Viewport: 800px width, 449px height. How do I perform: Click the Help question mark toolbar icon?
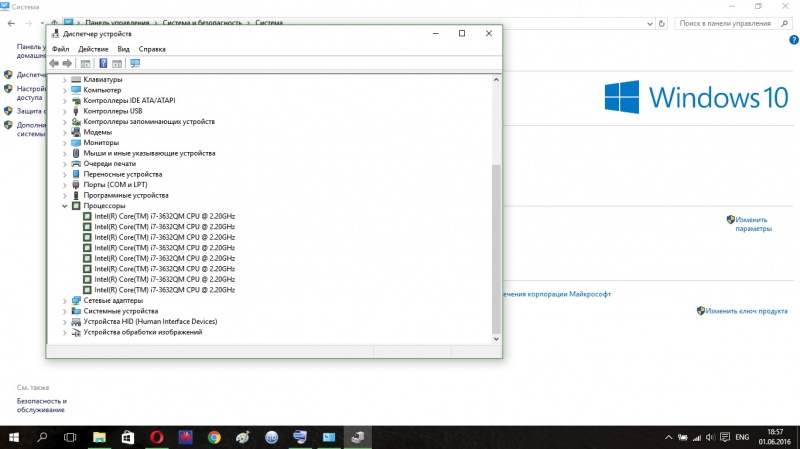(103, 63)
